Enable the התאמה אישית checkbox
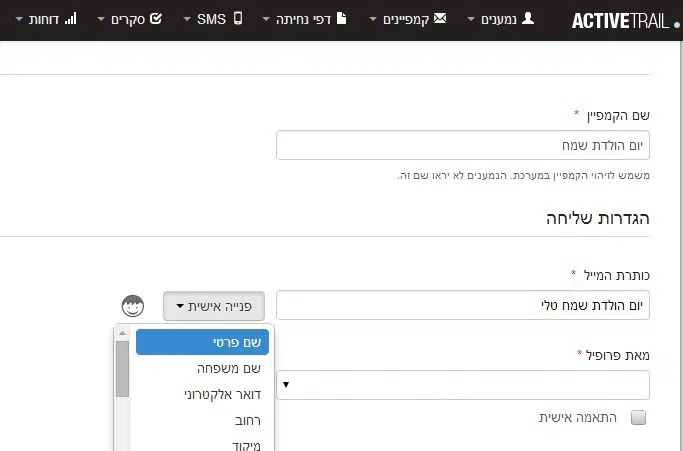Screen dimensions: 683x451 click(x=639, y=418)
